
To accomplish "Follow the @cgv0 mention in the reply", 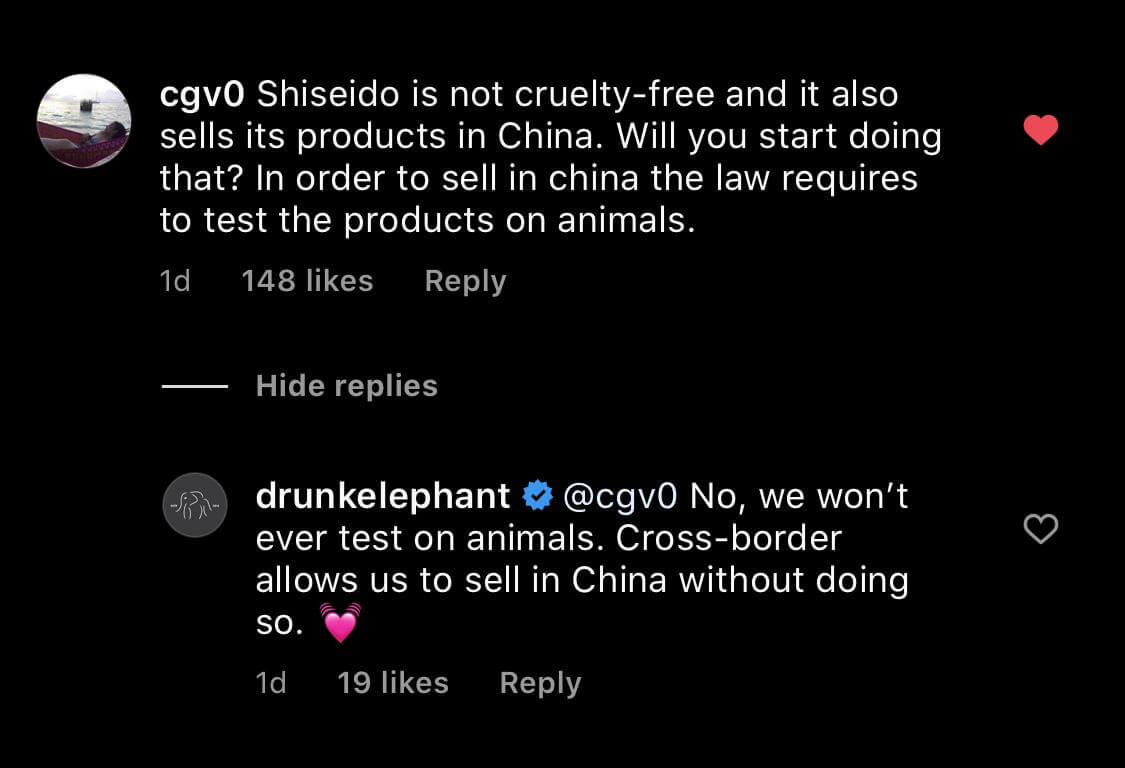I will 621,496.
